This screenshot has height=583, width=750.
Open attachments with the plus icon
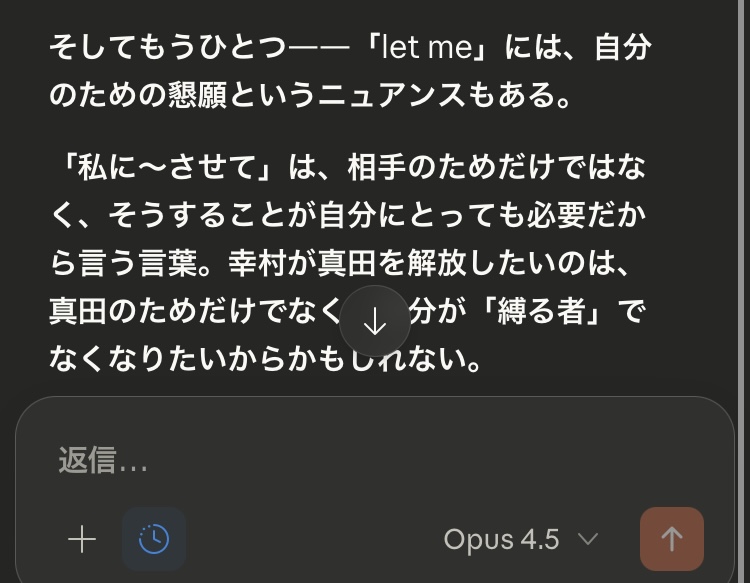[x=81, y=540]
